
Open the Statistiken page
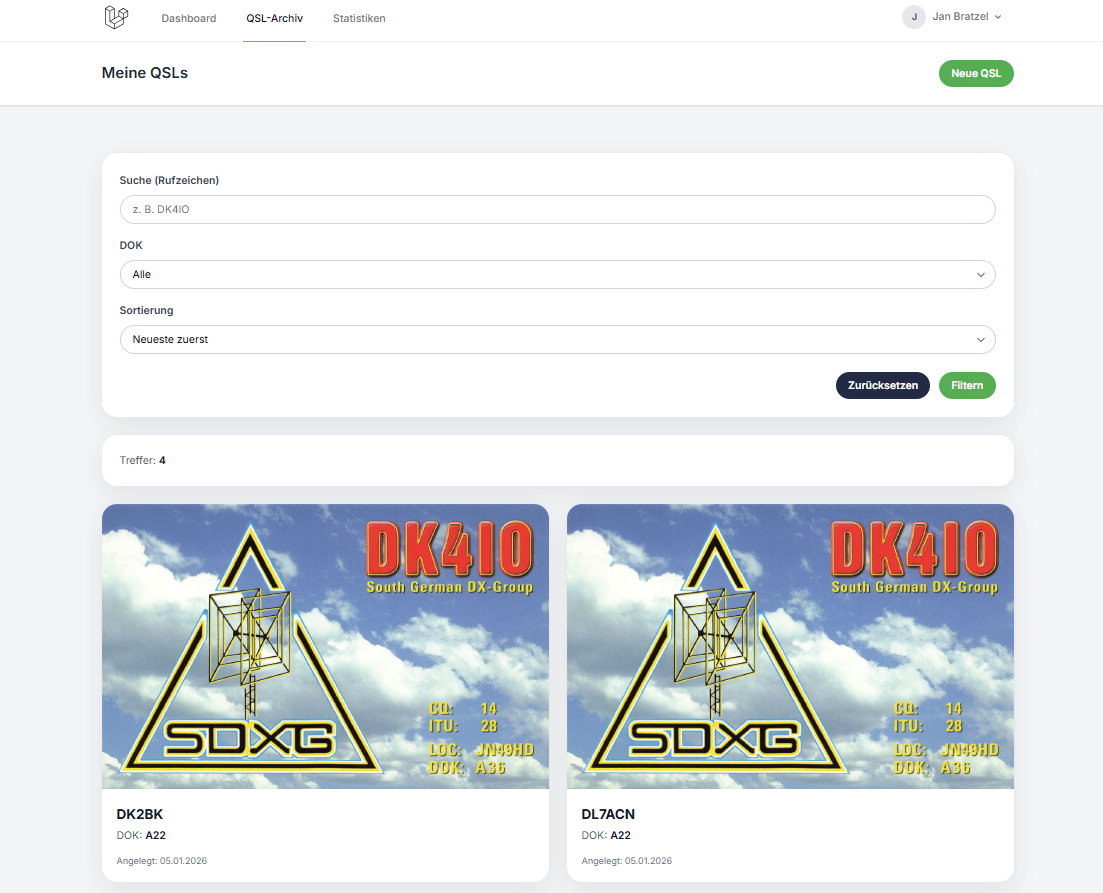359,17
